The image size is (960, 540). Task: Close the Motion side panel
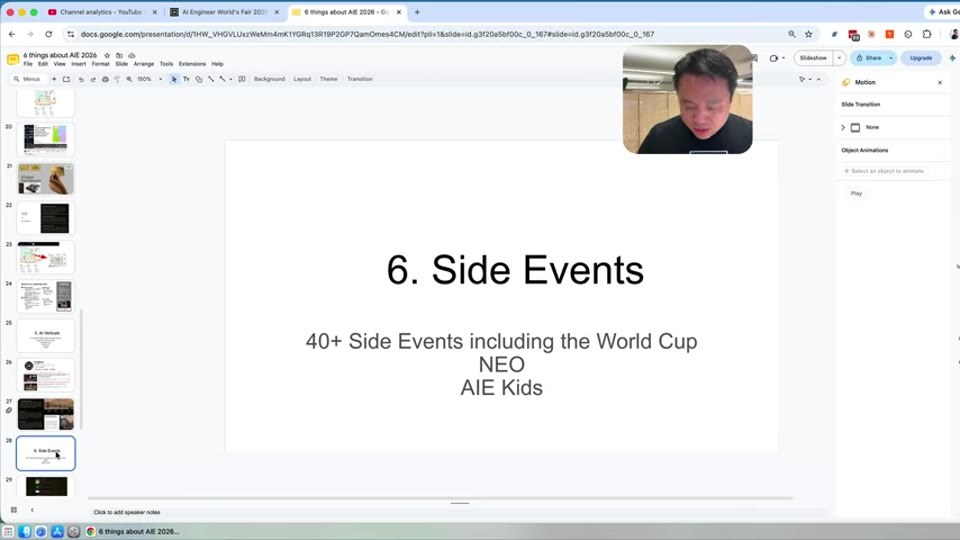click(x=940, y=82)
